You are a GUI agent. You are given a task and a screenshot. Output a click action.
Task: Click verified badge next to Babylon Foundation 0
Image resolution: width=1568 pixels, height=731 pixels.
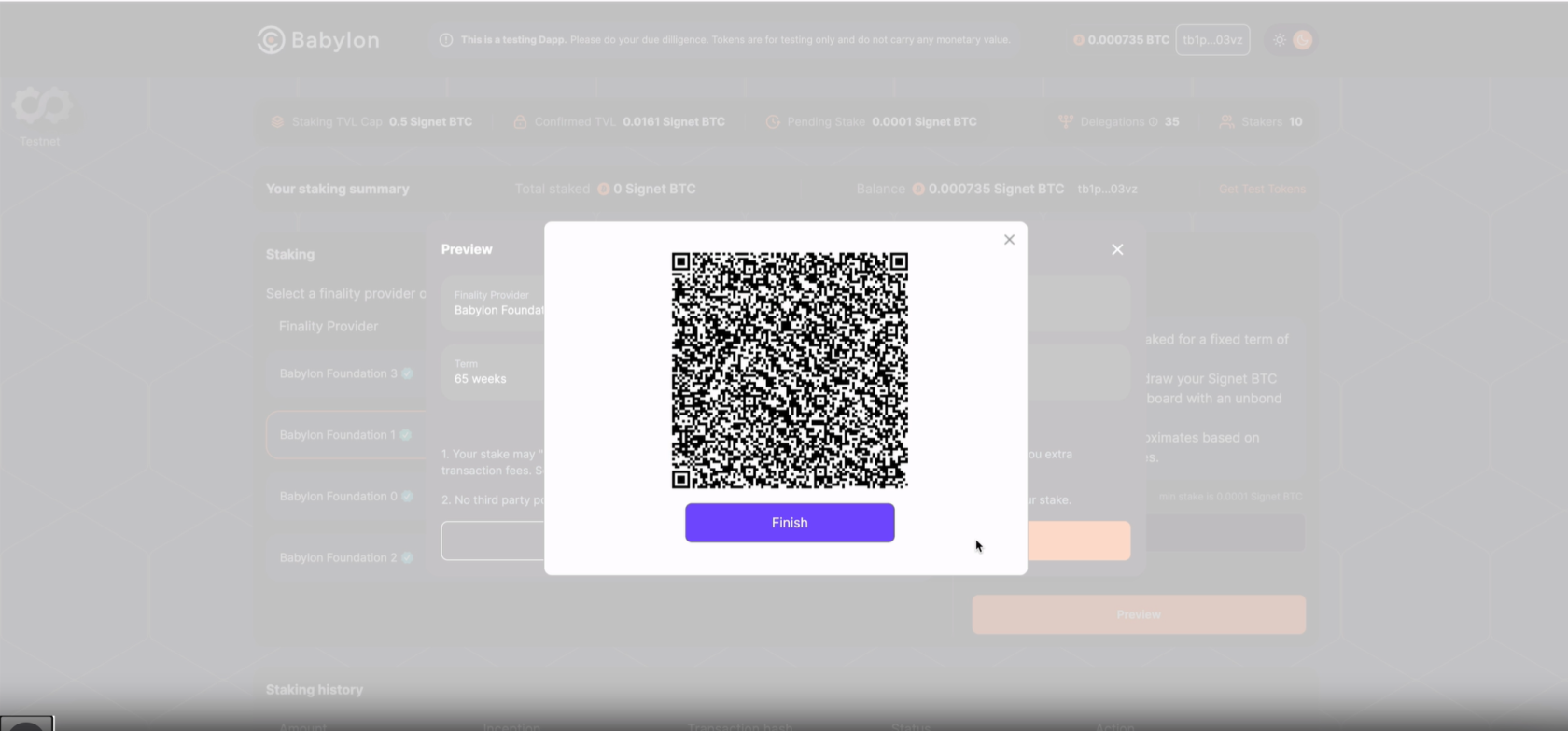coord(407,497)
